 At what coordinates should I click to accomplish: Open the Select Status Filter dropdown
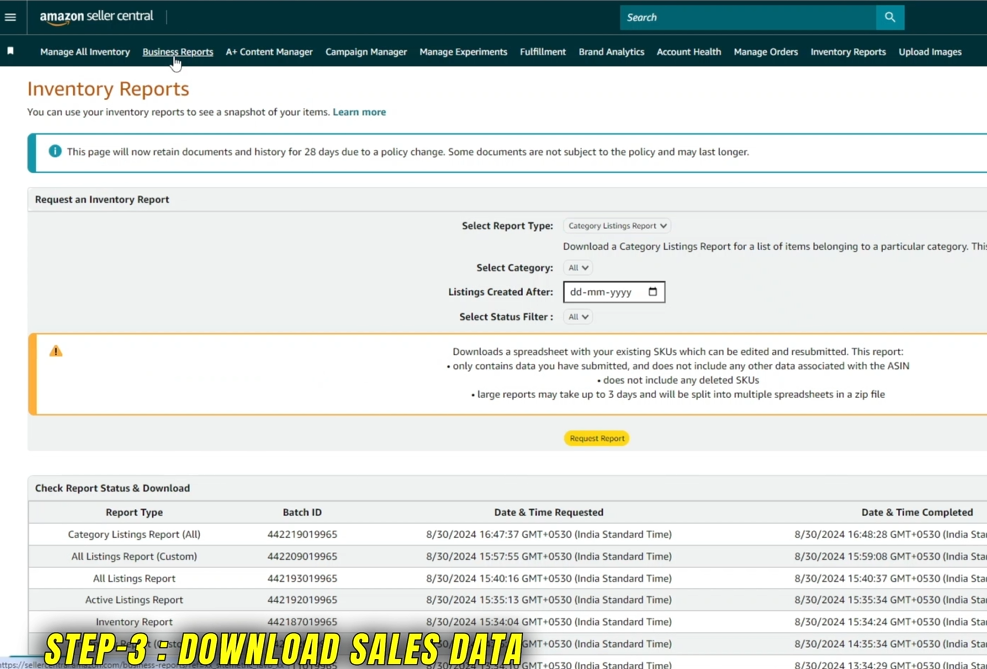(x=578, y=317)
